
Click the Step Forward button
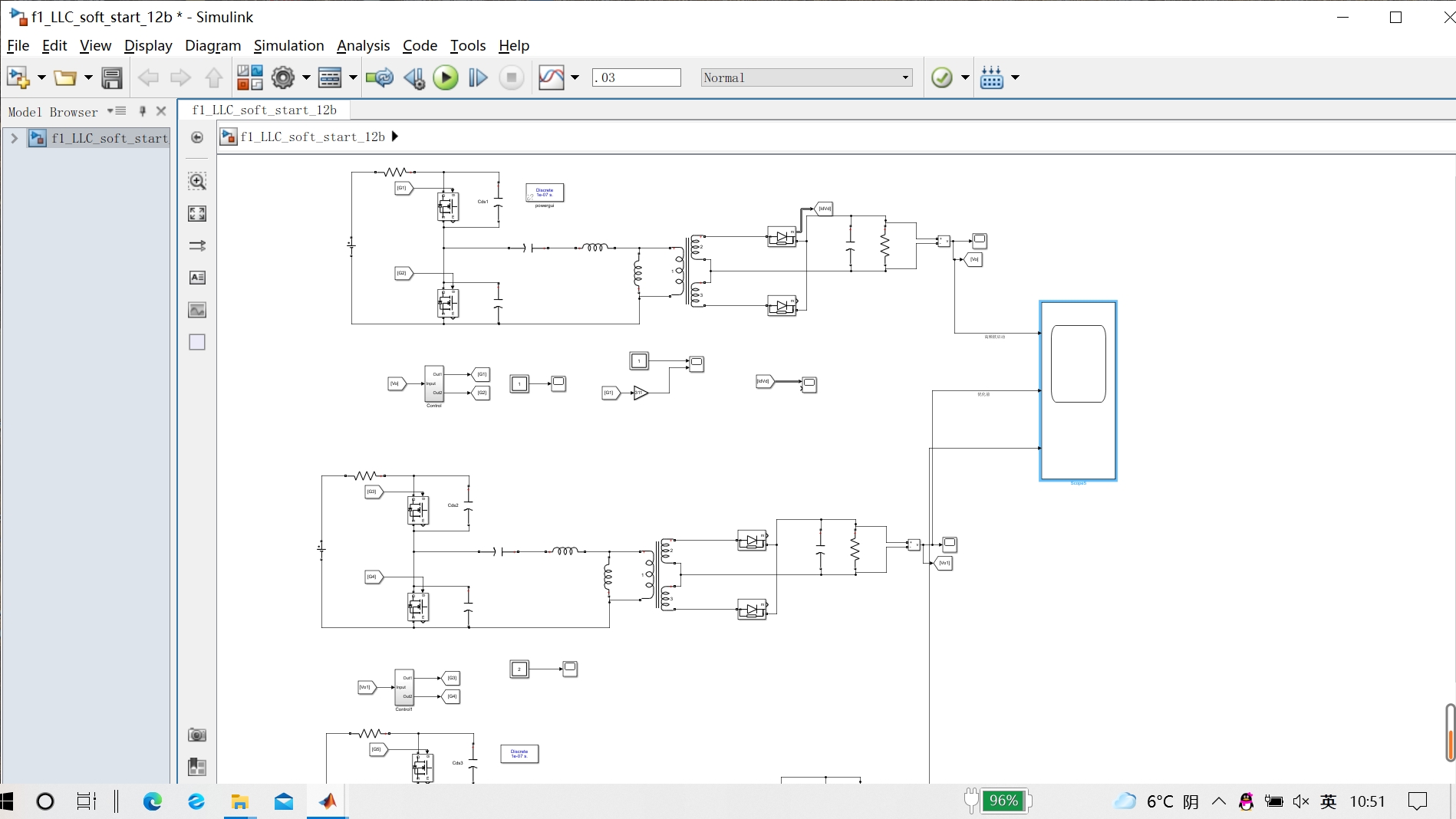point(478,77)
